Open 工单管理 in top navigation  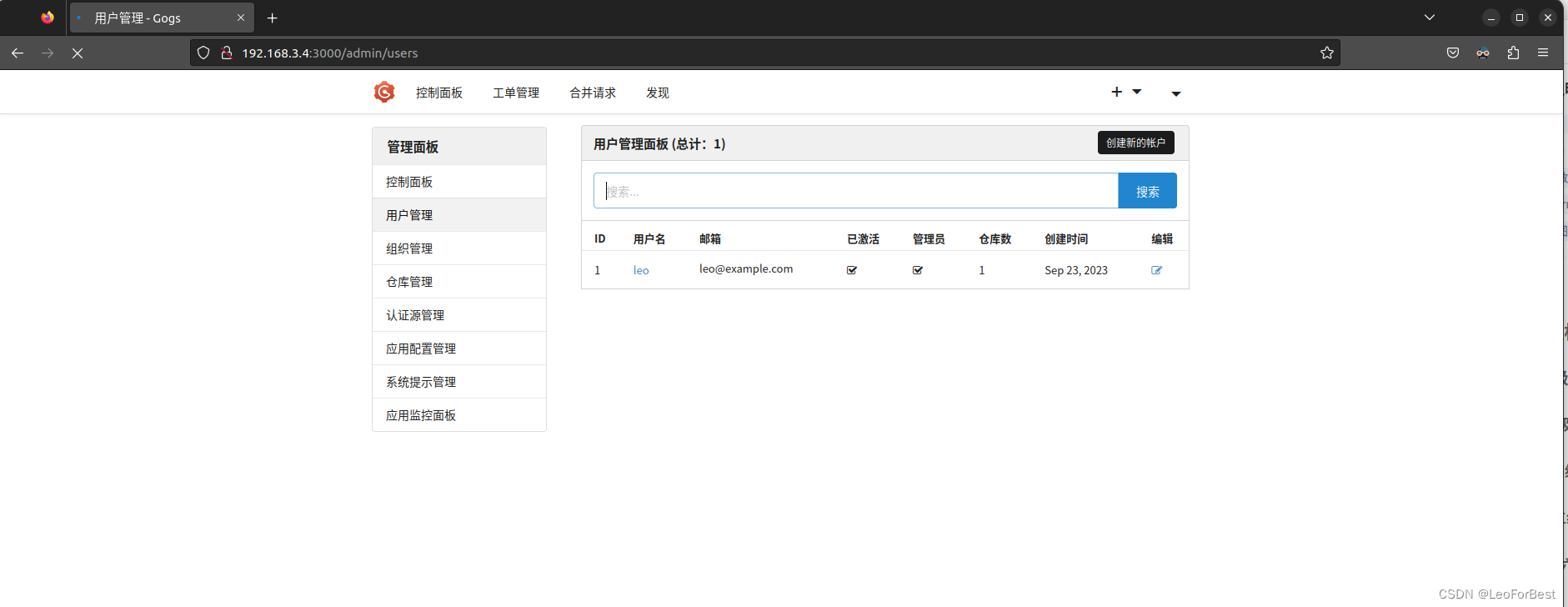(516, 93)
